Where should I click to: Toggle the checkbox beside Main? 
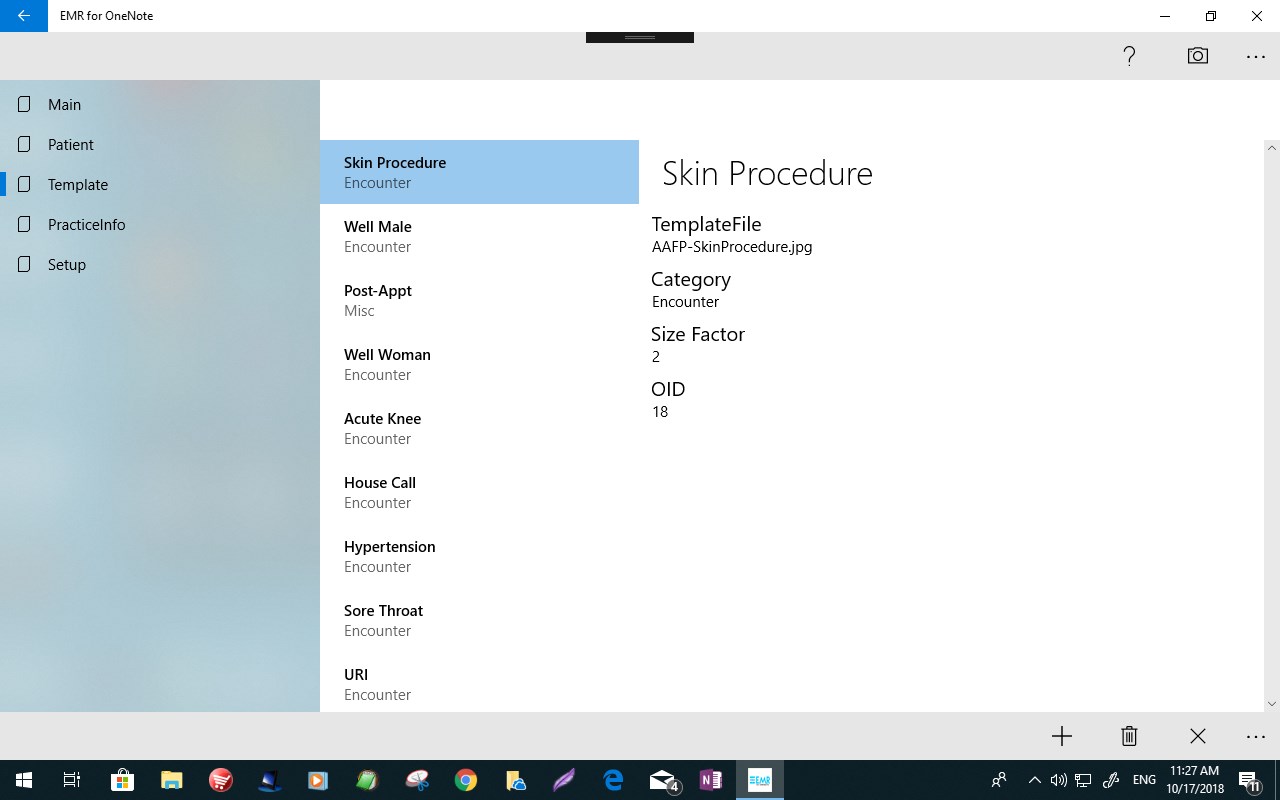(x=22, y=104)
